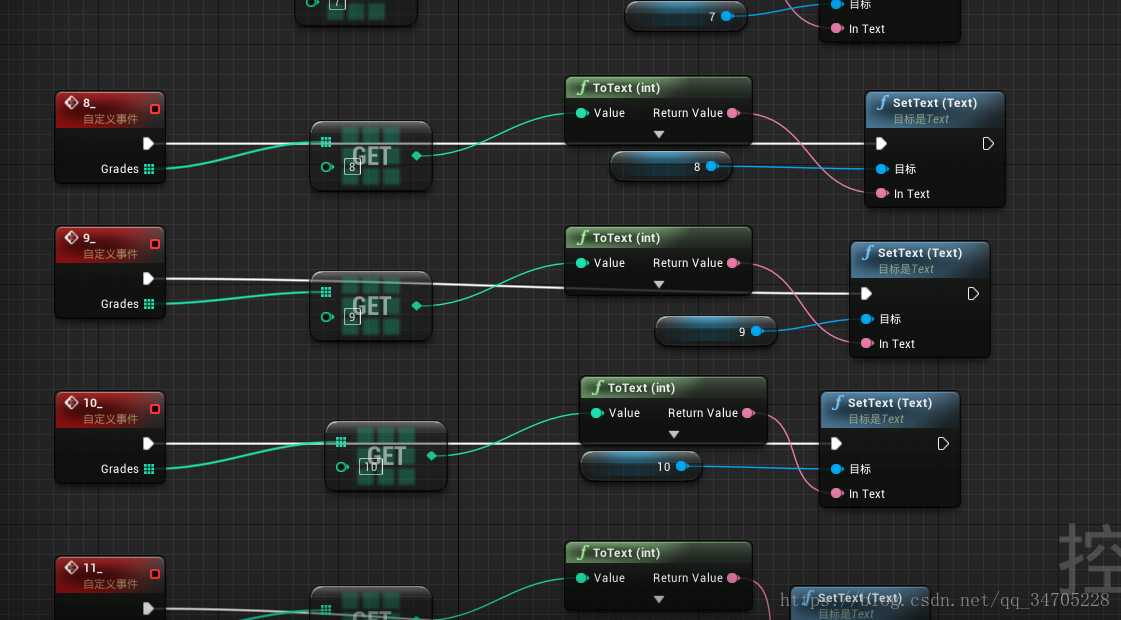
Task: Click the exec output pin of event 9_
Action: pos(148,278)
